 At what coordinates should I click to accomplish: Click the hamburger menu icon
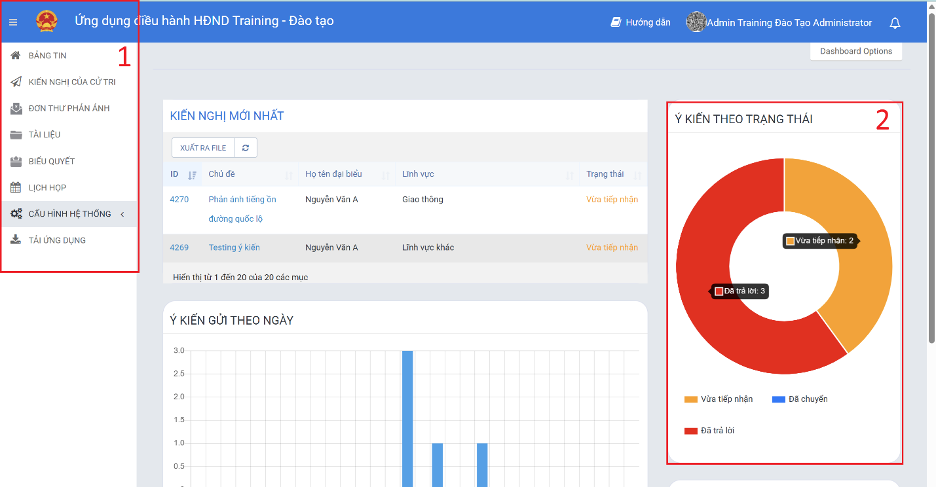[x=13, y=22]
